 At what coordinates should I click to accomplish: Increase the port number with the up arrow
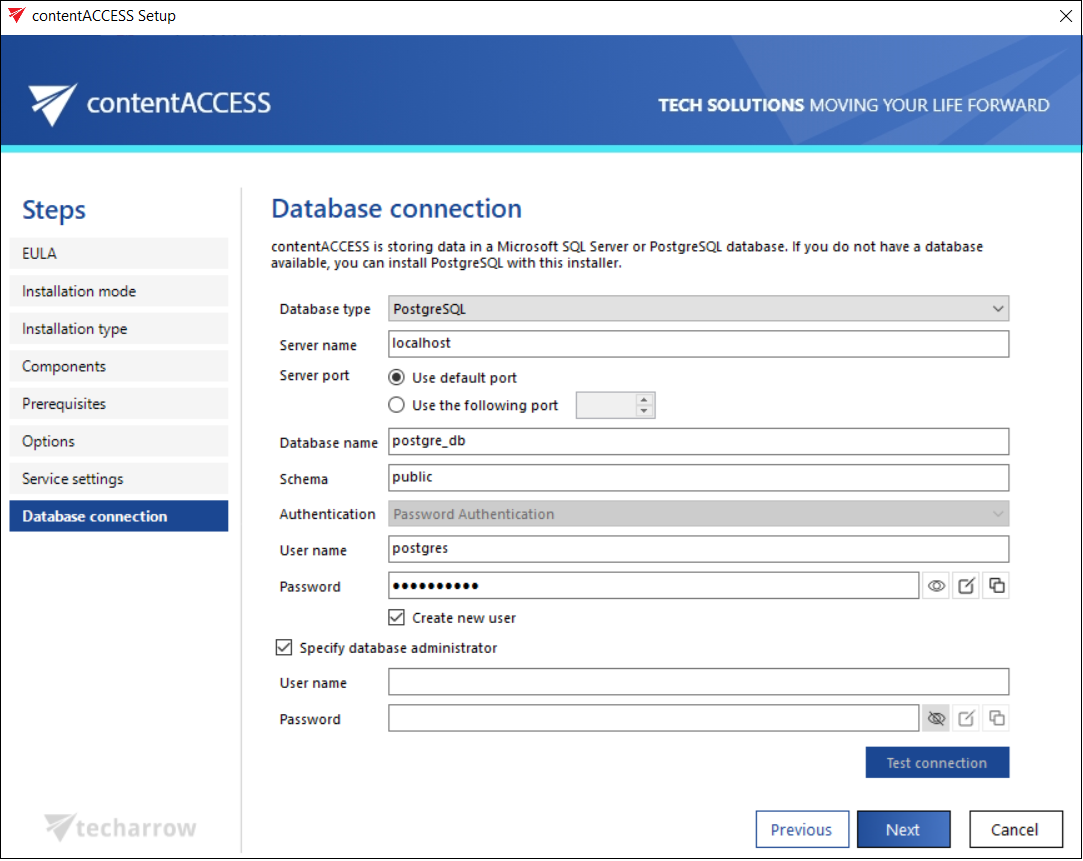coord(644,399)
